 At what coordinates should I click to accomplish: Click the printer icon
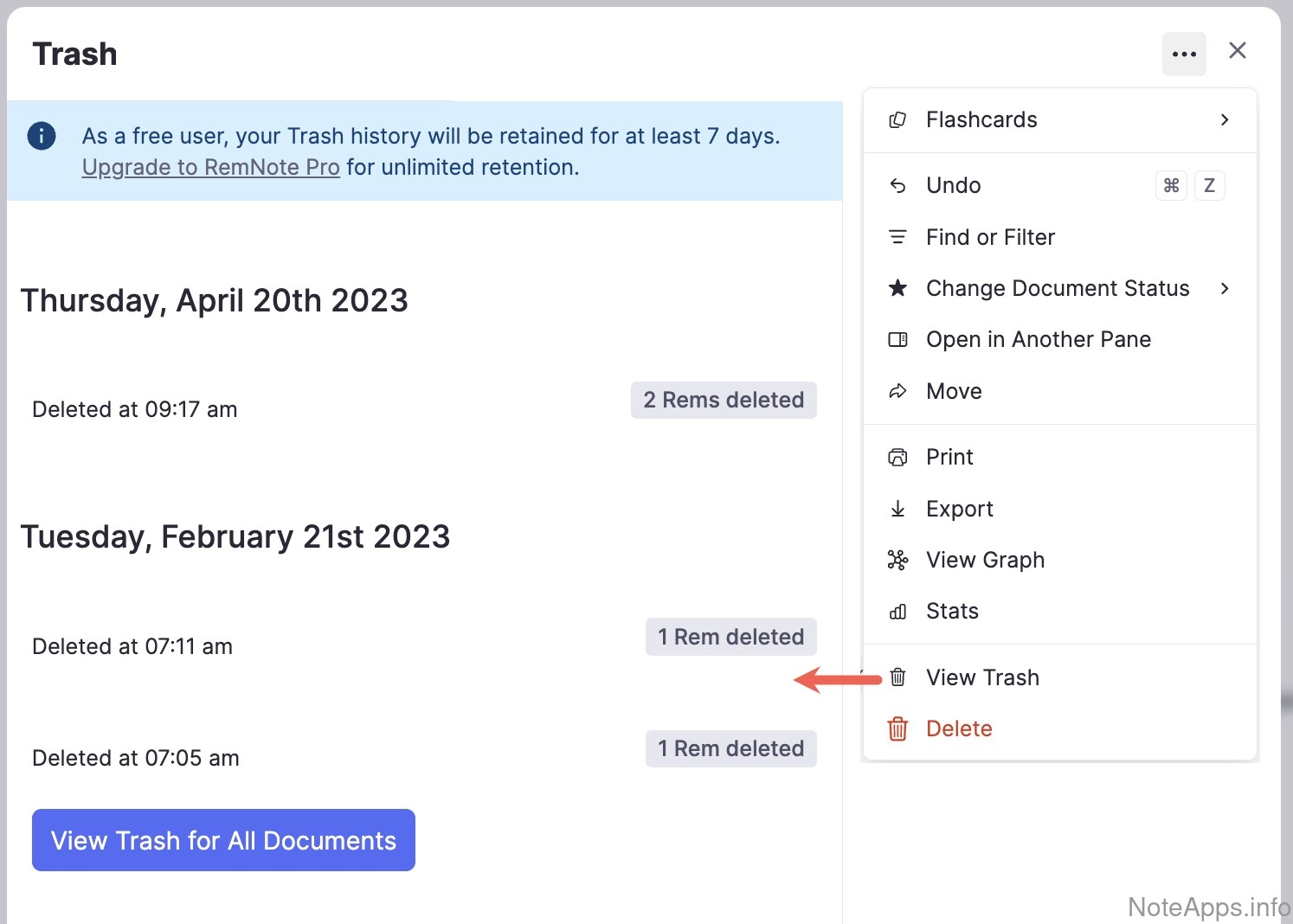click(897, 457)
